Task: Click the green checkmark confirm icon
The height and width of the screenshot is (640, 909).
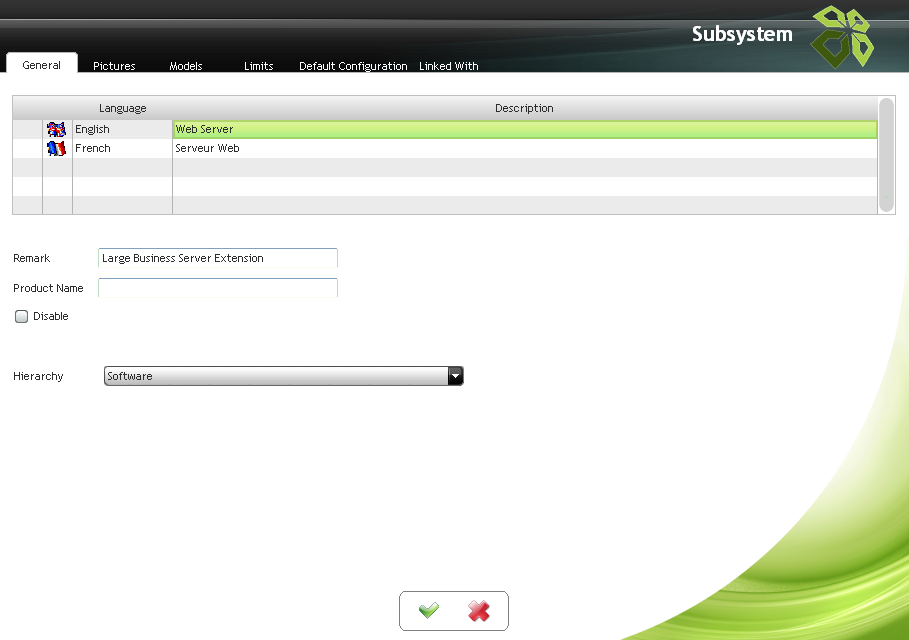Action: tap(429, 611)
